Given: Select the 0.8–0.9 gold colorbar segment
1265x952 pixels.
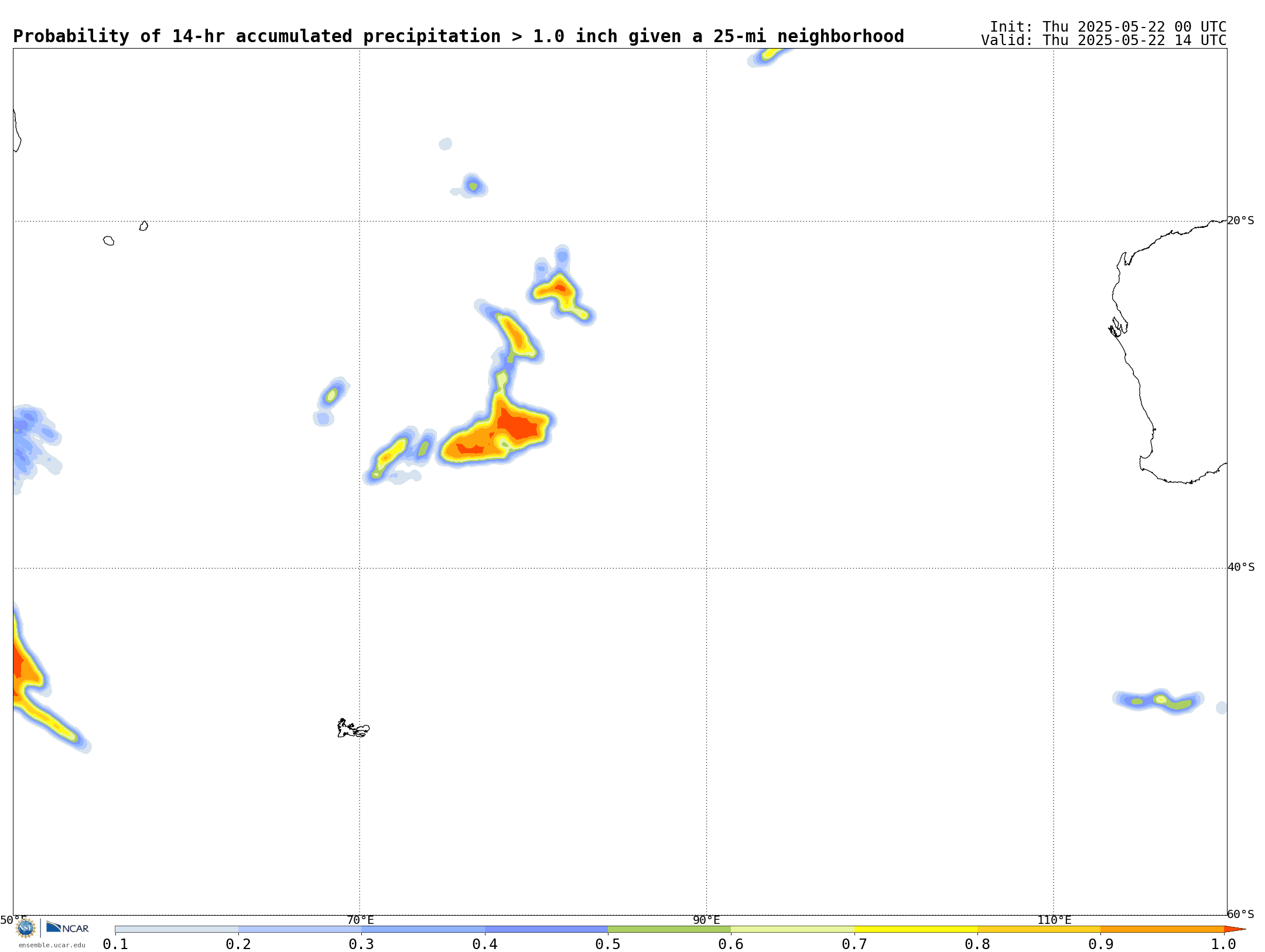Looking at the screenshot, I should tap(1039, 929).
